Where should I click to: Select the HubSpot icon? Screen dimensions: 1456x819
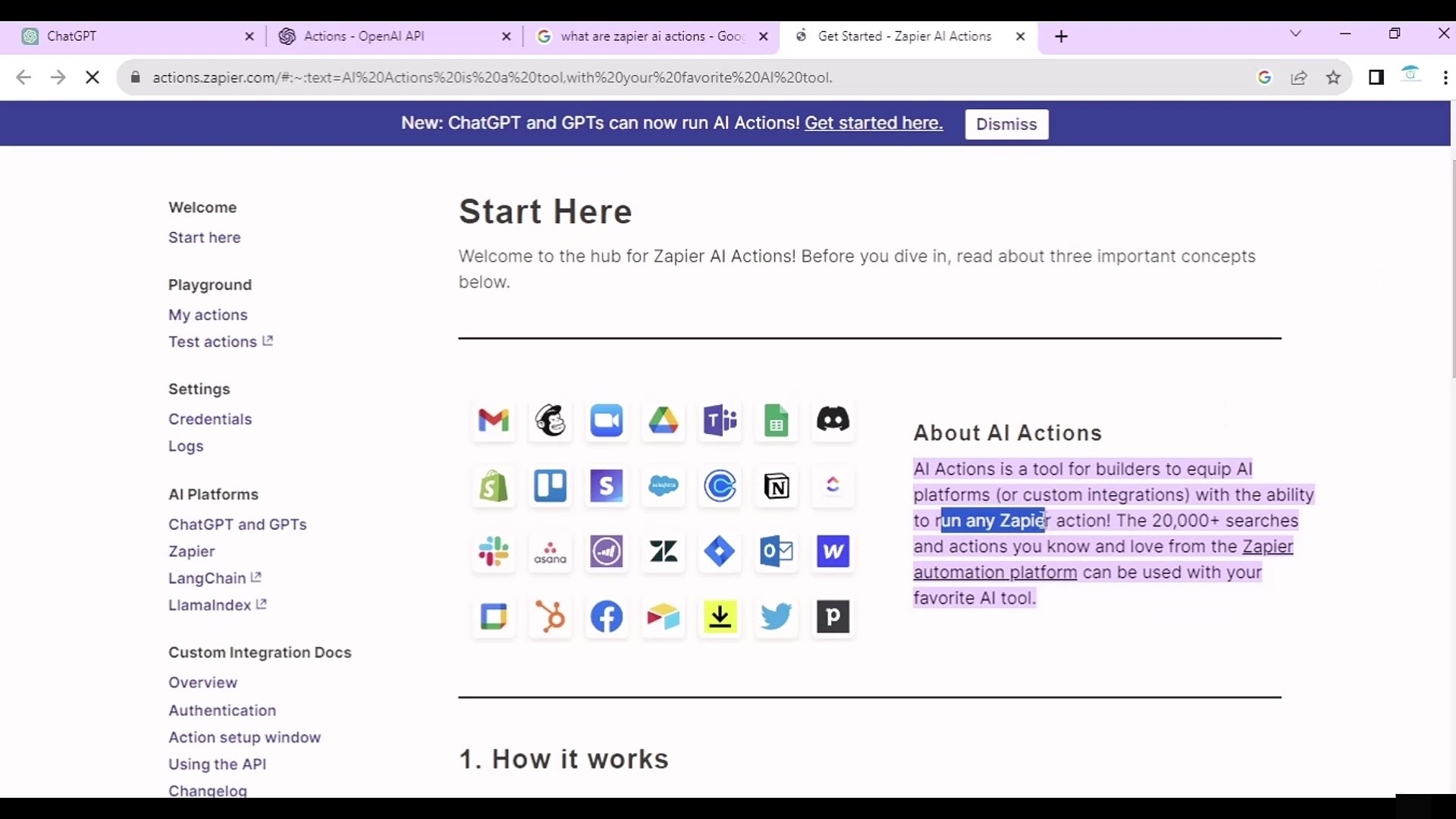point(551,617)
